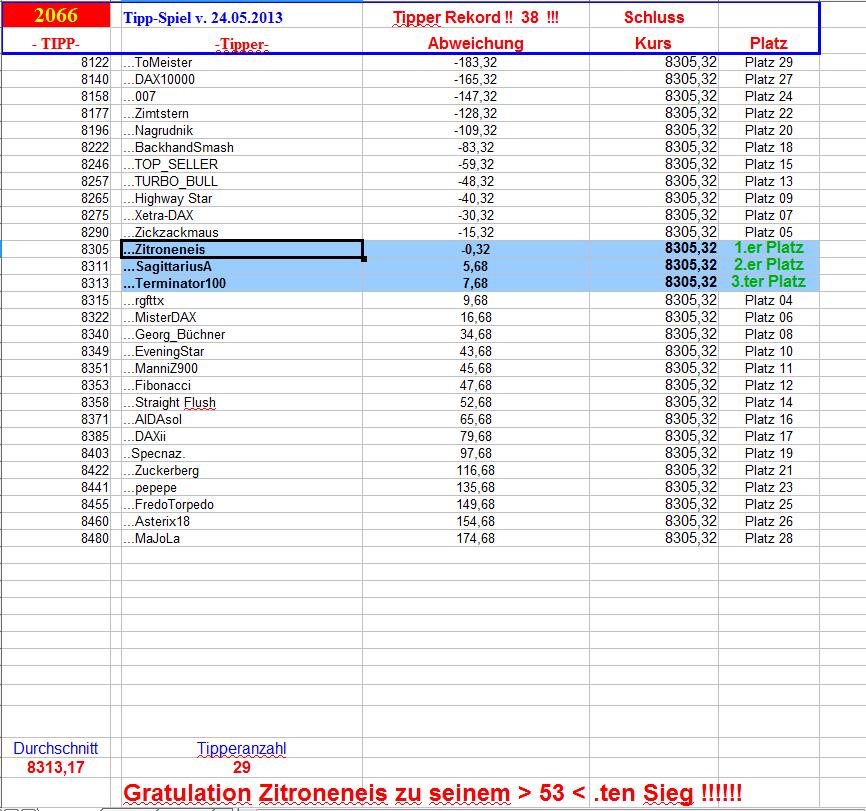Click the '...Terminator100' cell
This screenshot has height=811, width=866.
point(242,283)
